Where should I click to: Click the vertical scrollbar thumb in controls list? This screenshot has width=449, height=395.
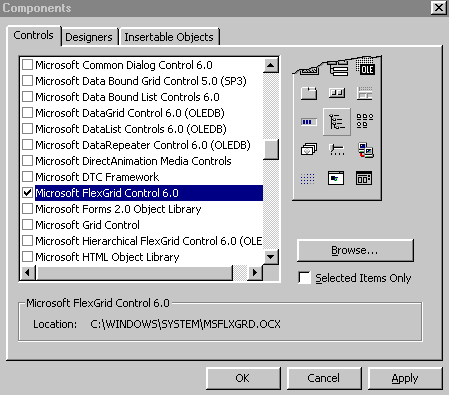tap(271, 150)
